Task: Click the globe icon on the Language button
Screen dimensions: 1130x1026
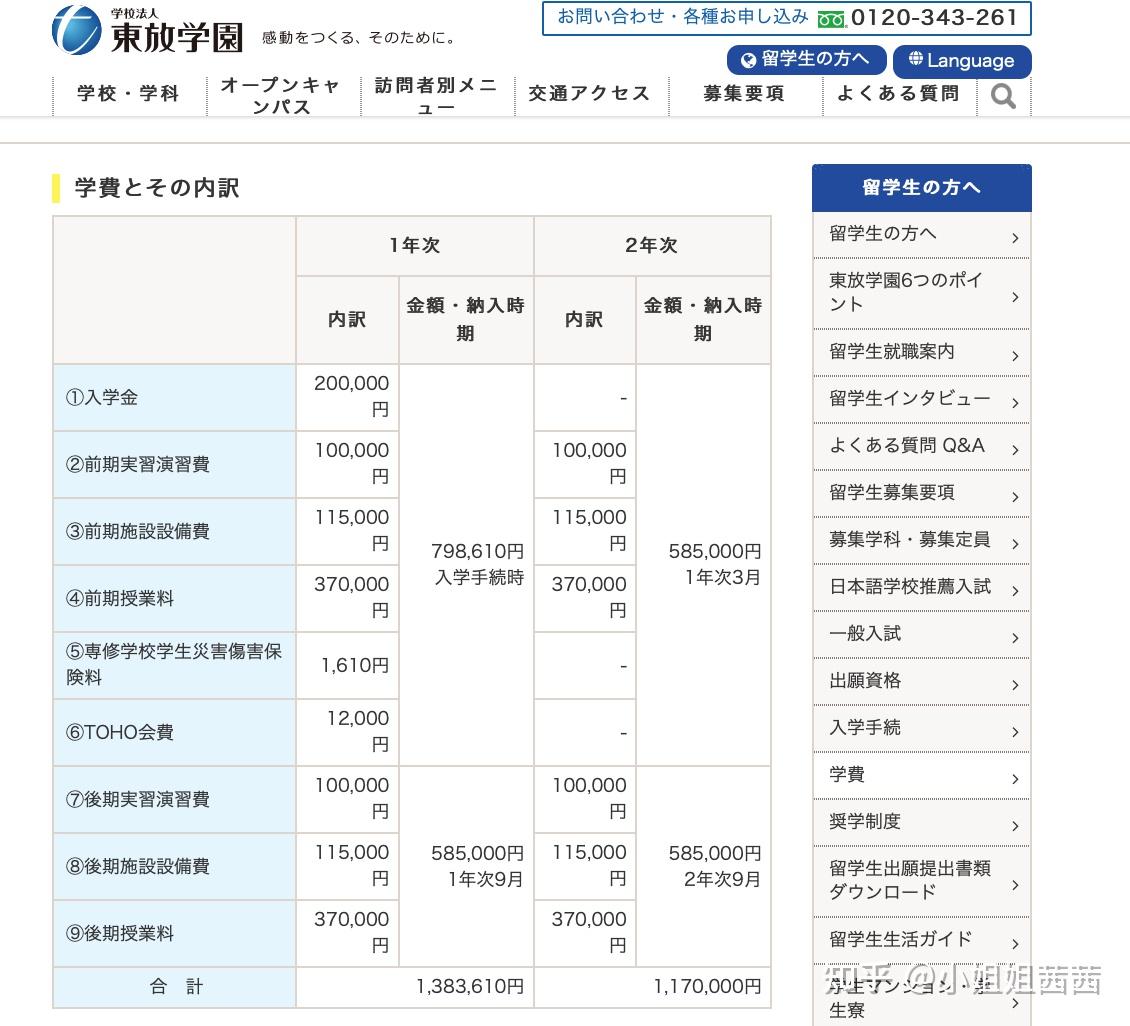Action: [918, 61]
